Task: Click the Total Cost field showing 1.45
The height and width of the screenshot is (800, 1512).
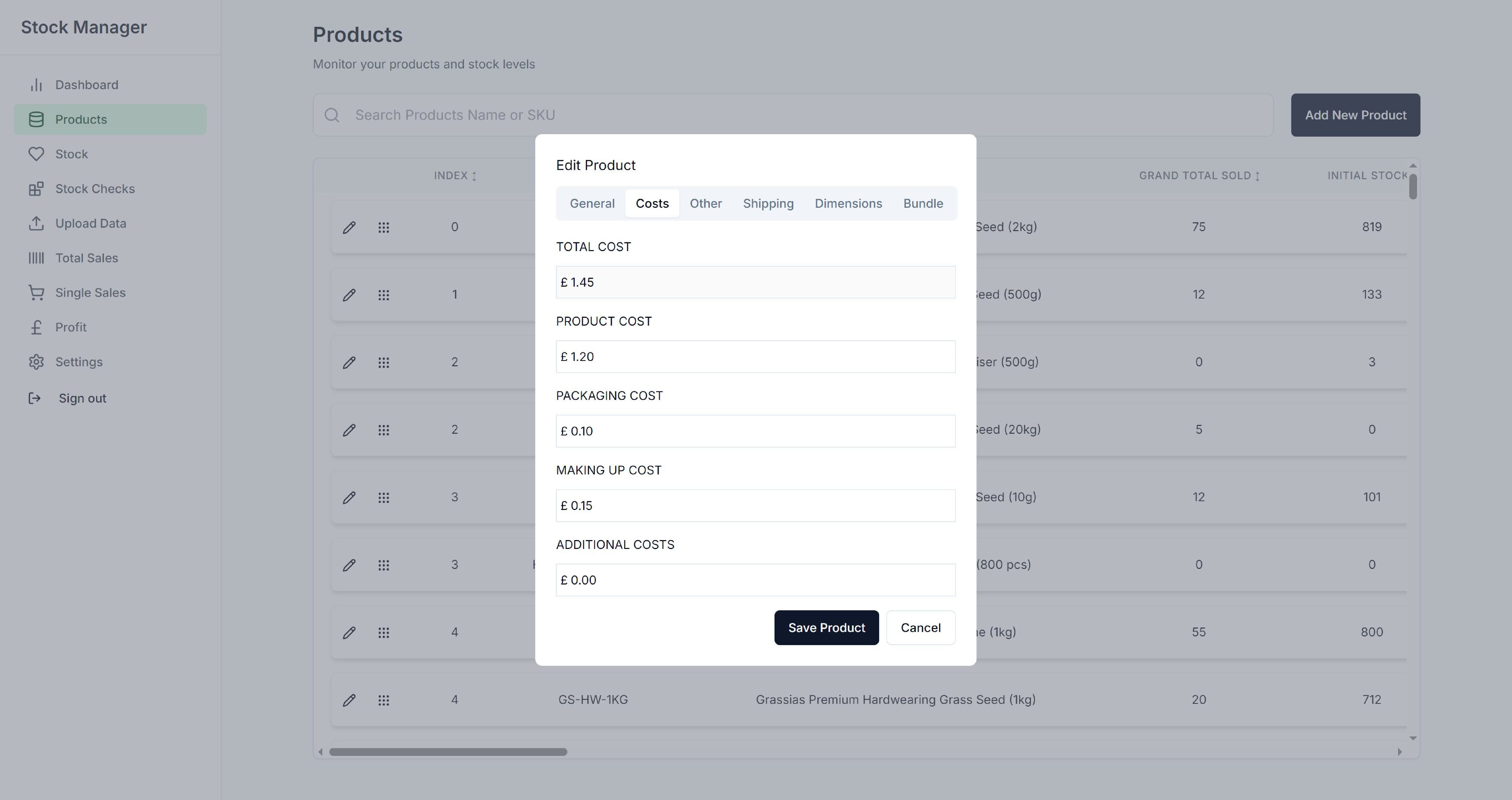Action: click(756, 282)
